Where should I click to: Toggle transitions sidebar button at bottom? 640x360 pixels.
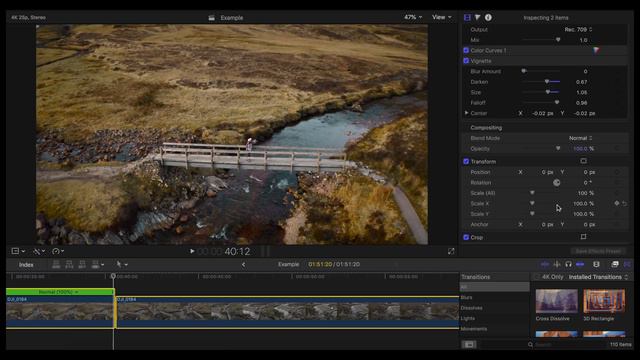pyautogui.click(x=469, y=344)
